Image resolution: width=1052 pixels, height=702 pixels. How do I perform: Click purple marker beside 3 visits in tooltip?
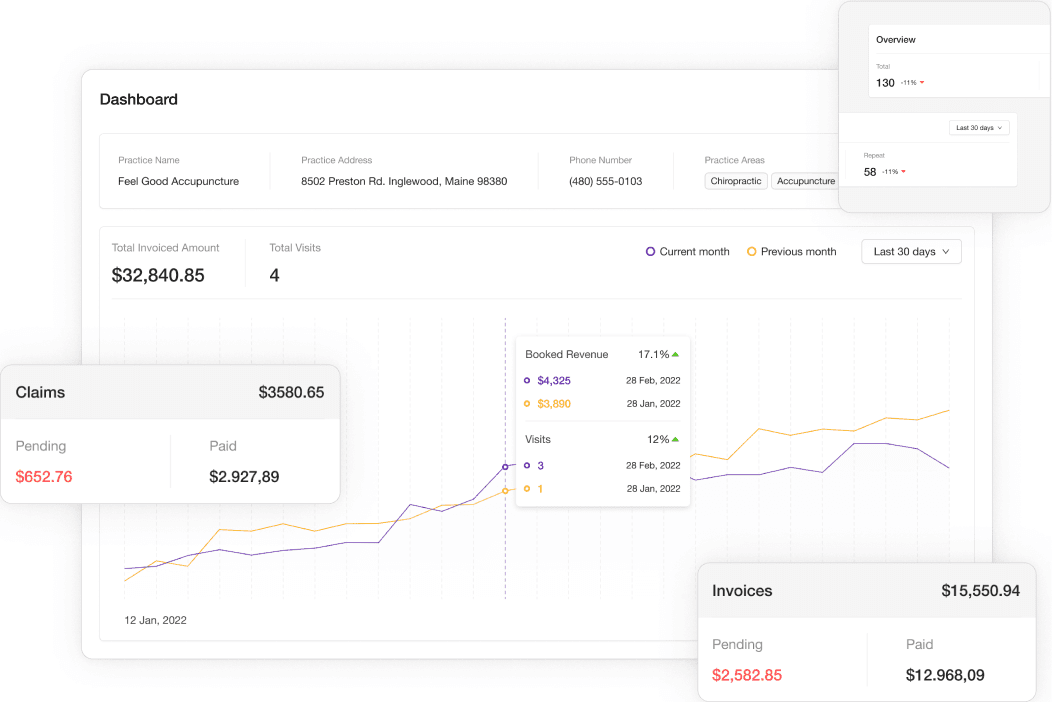point(527,466)
